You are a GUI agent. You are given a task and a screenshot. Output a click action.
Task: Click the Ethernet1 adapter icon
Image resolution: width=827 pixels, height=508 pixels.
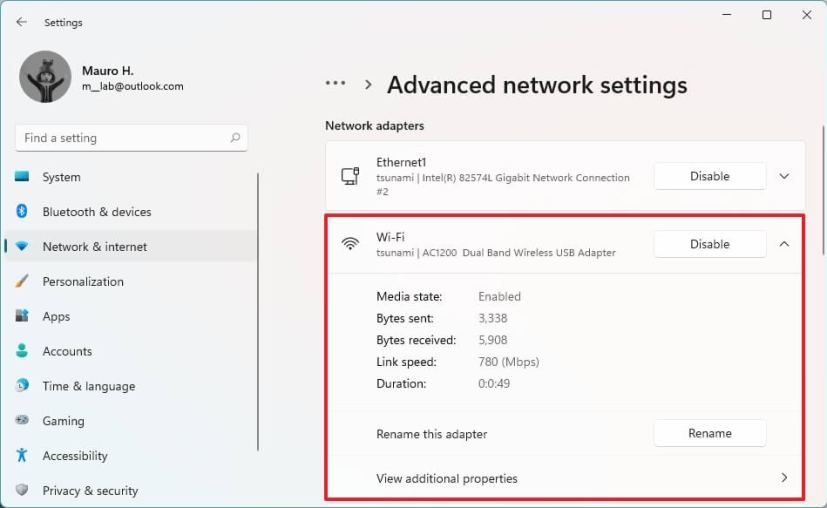click(x=350, y=177)
